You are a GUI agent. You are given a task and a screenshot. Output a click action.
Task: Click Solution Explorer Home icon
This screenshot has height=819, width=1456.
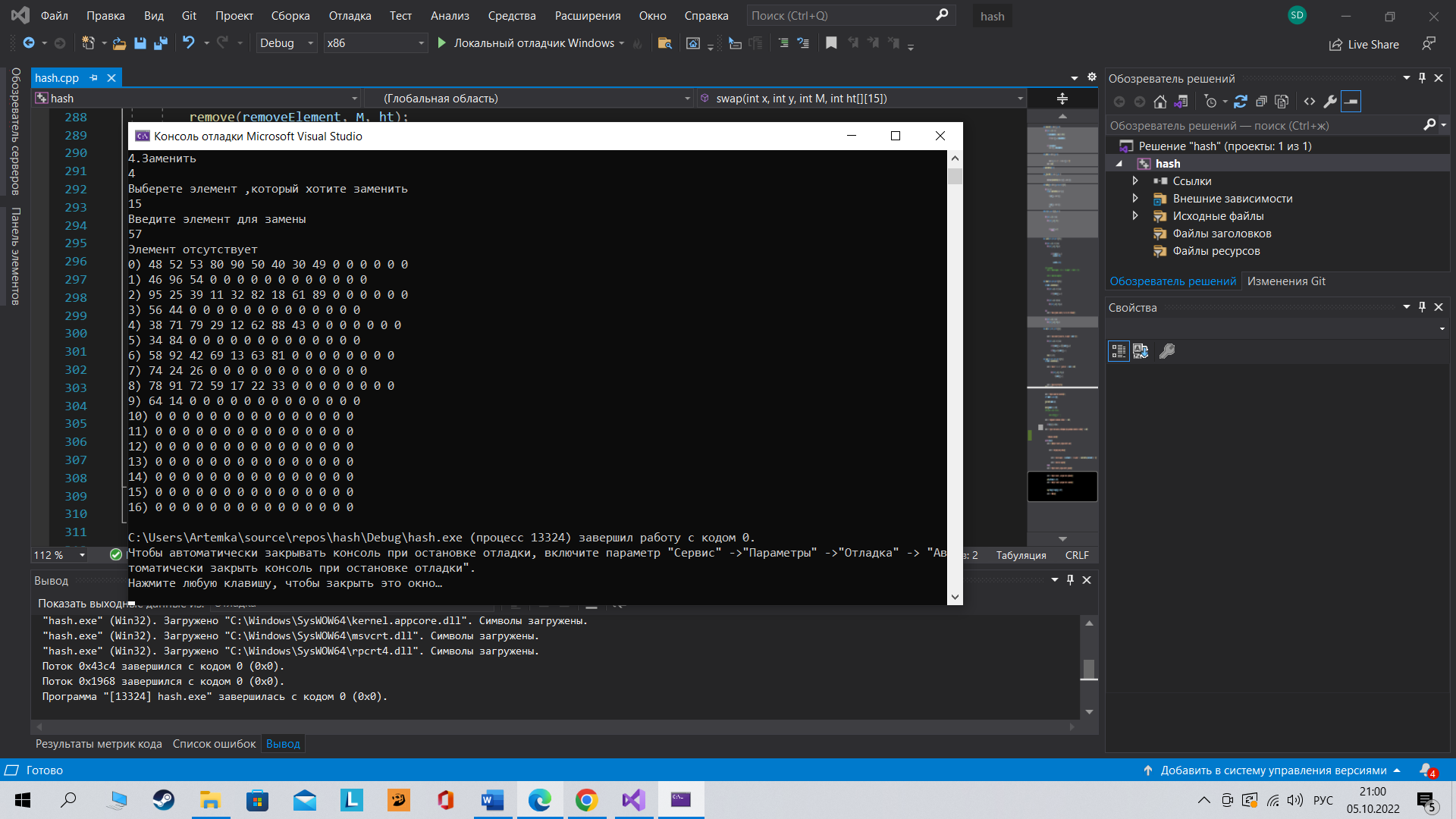click(1160, 102)
